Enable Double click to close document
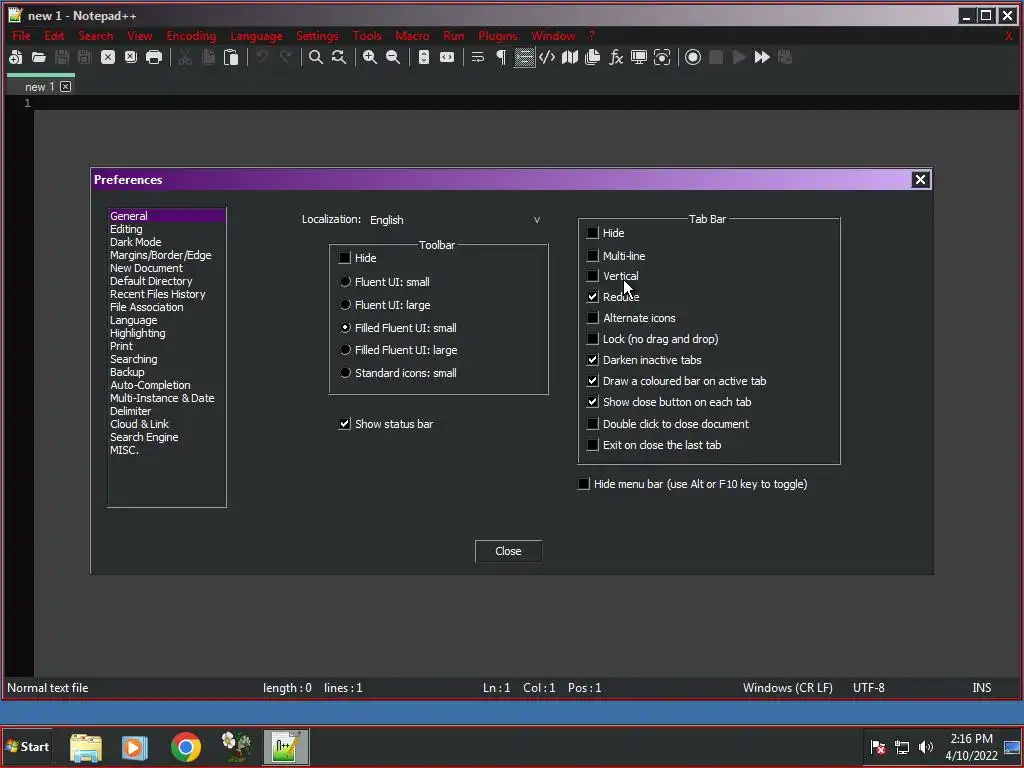1024x768 pixels. (592, 424)
